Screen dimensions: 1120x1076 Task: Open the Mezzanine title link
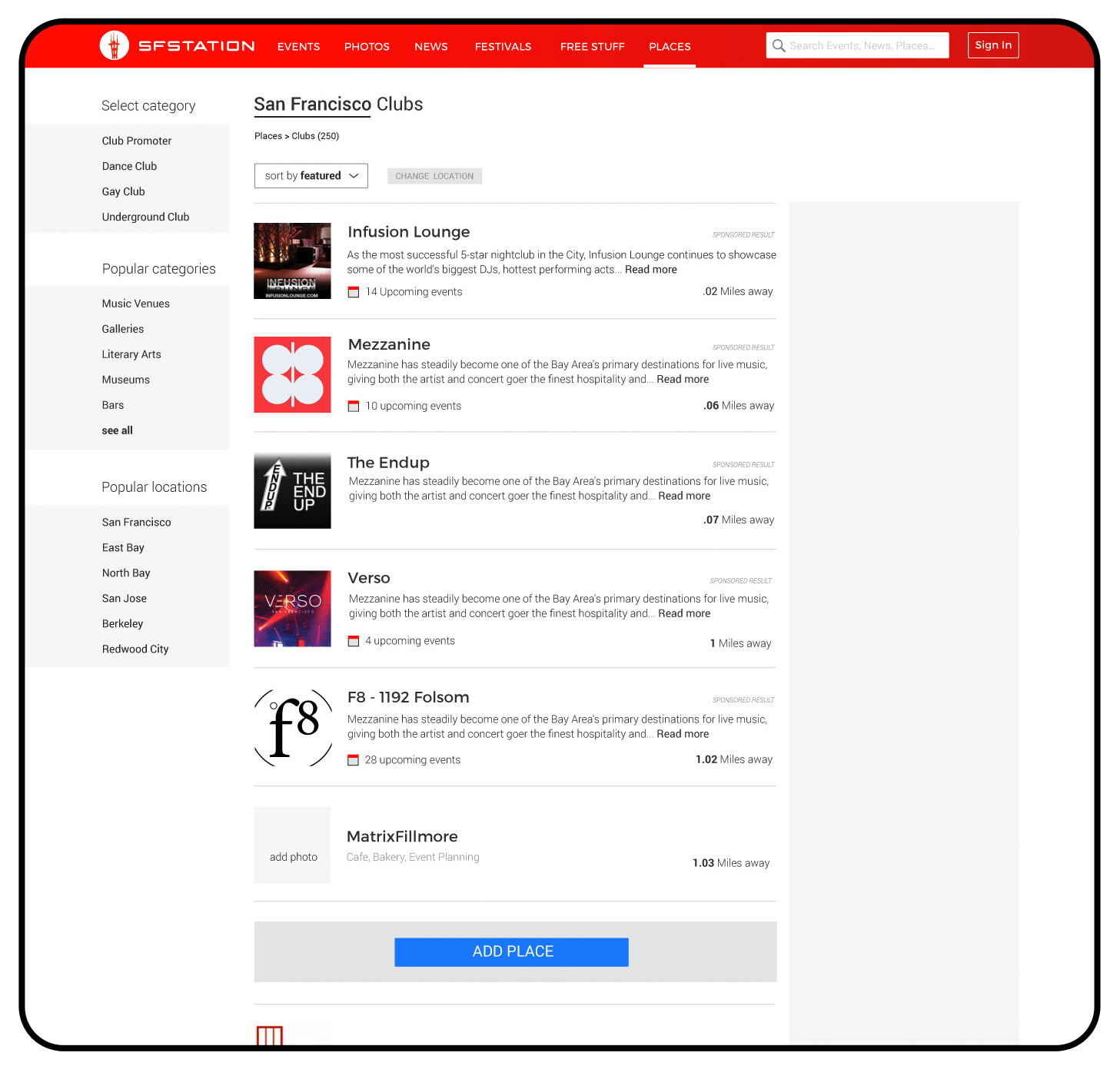pyautogui.click(x=389, y=344)
